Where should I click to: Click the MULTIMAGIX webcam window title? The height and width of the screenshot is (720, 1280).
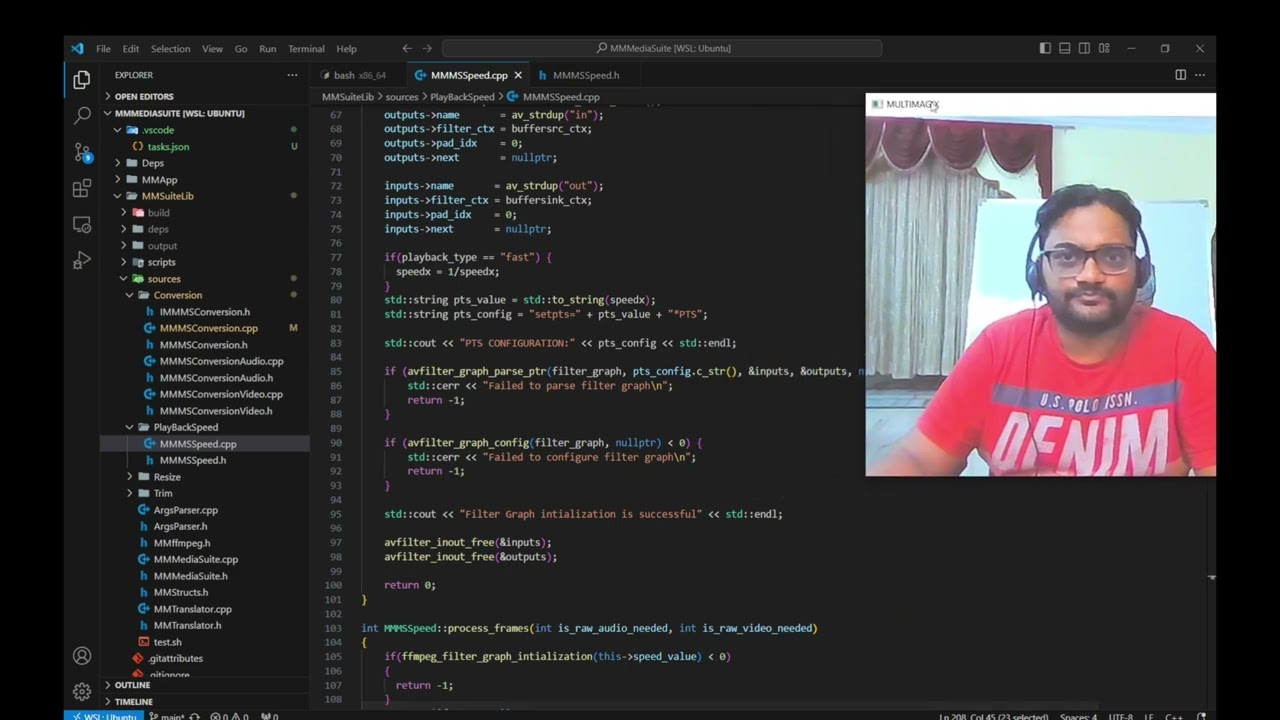point(912,104)
